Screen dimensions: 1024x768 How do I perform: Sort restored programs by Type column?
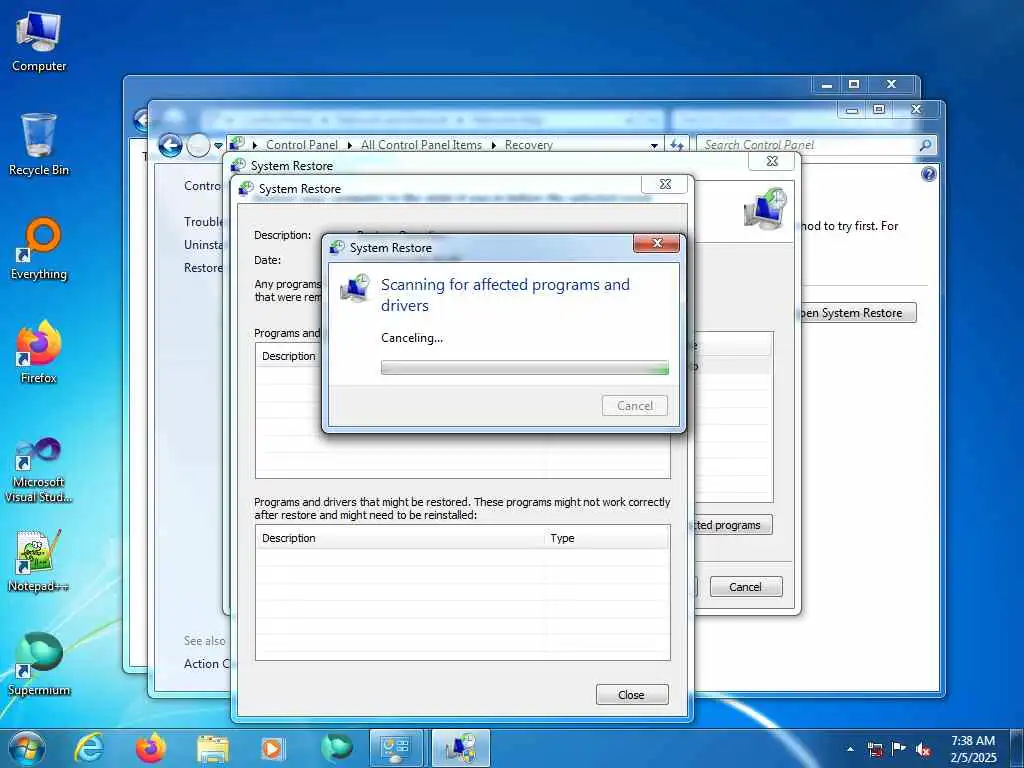pos(607,538)
